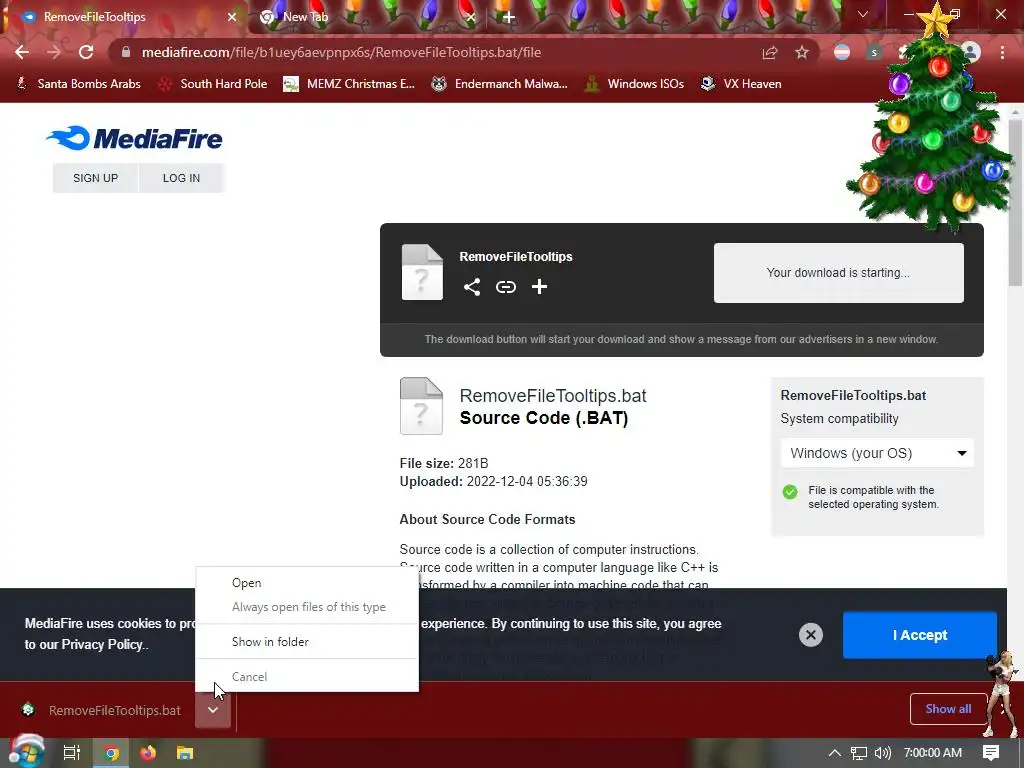The height and width of the screenshot is (768, 1024).
Task: Open the South Hard Pole bookmark
Action: [x=213, y=84]
